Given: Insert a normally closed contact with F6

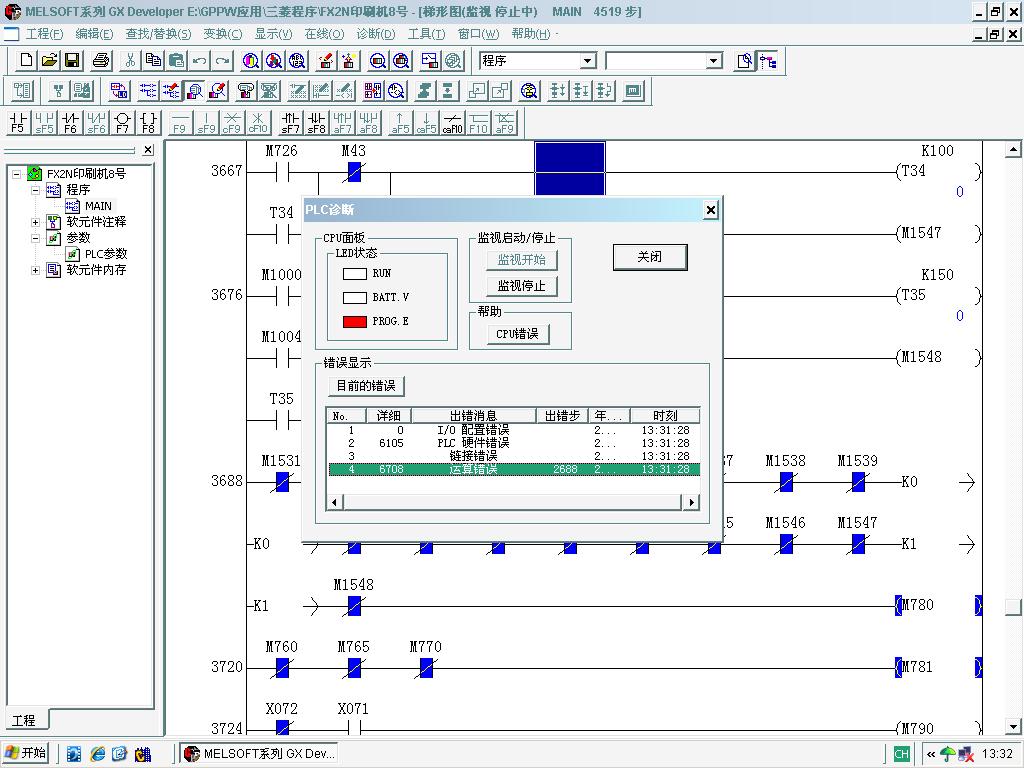Looking at the screenshot, I should point(70,123).
